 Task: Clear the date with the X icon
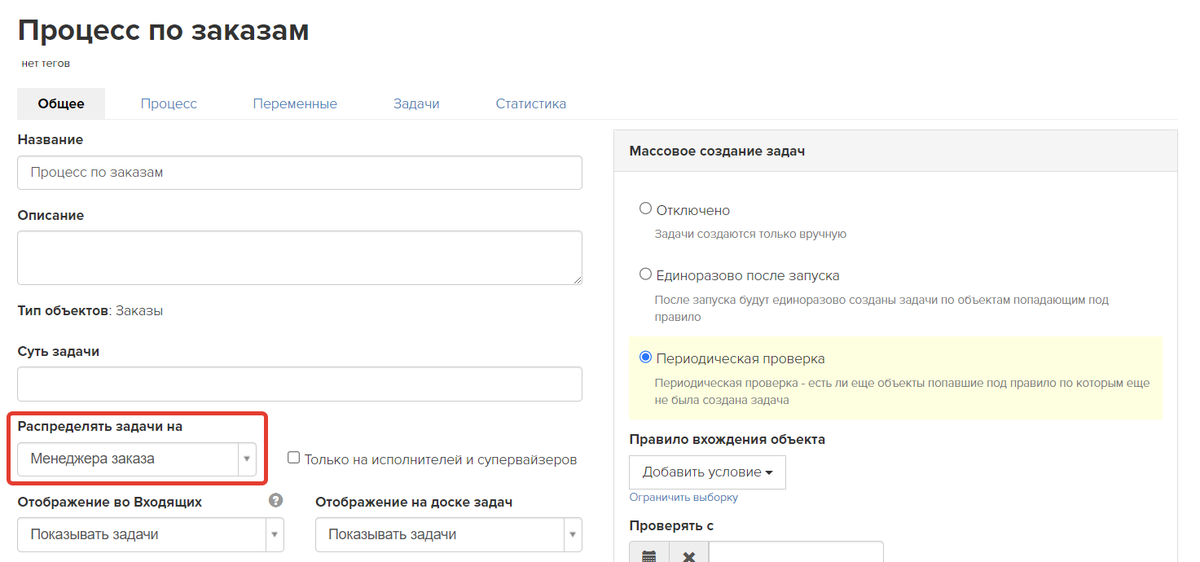[689, 555]
